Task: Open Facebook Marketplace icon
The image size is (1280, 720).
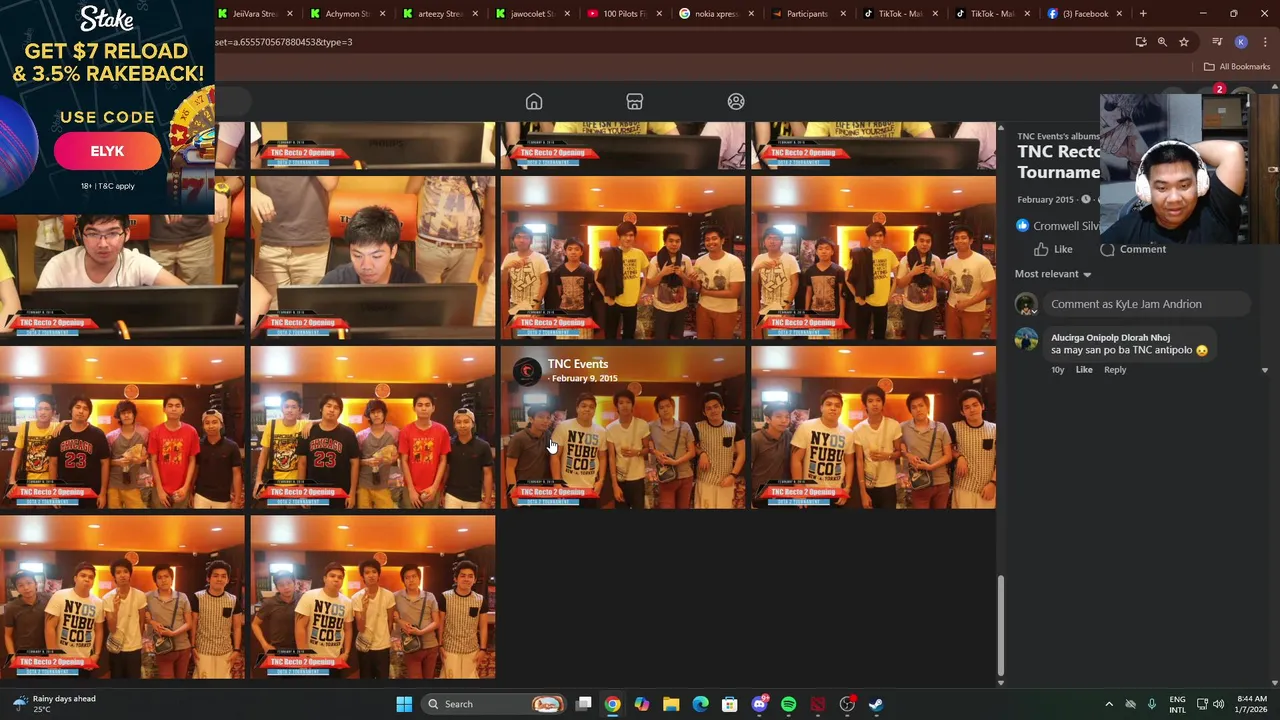Action: click(x=634, y=102)
